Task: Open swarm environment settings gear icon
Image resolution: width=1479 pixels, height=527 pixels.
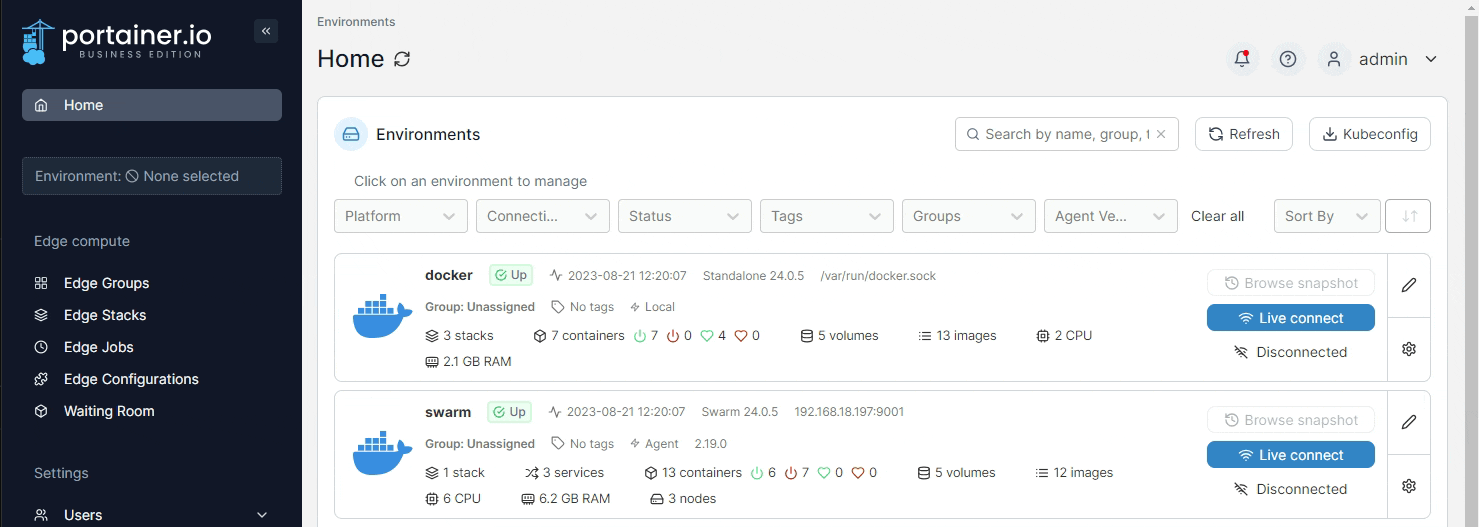Action: 1409,486
